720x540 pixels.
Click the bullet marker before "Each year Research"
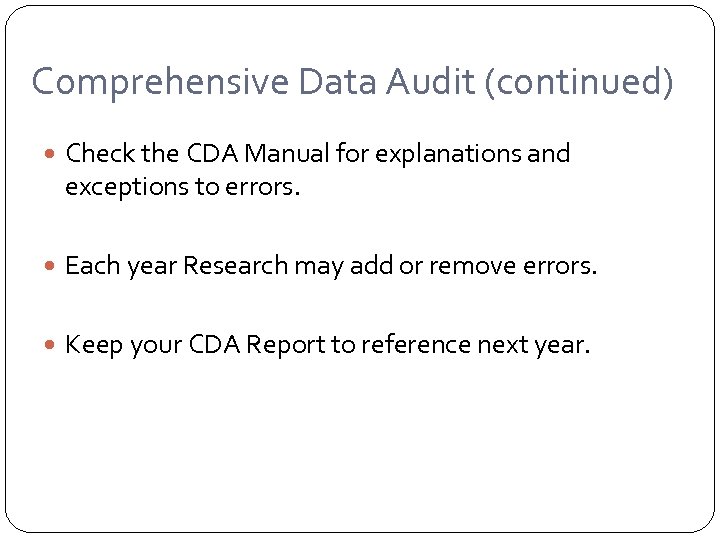pos(53,266)
